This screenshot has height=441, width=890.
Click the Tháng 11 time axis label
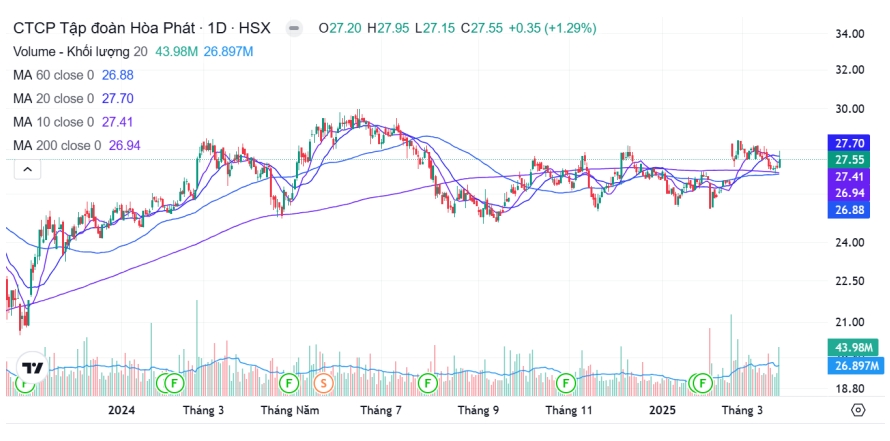pyautogui.click(x=569, y=410)
